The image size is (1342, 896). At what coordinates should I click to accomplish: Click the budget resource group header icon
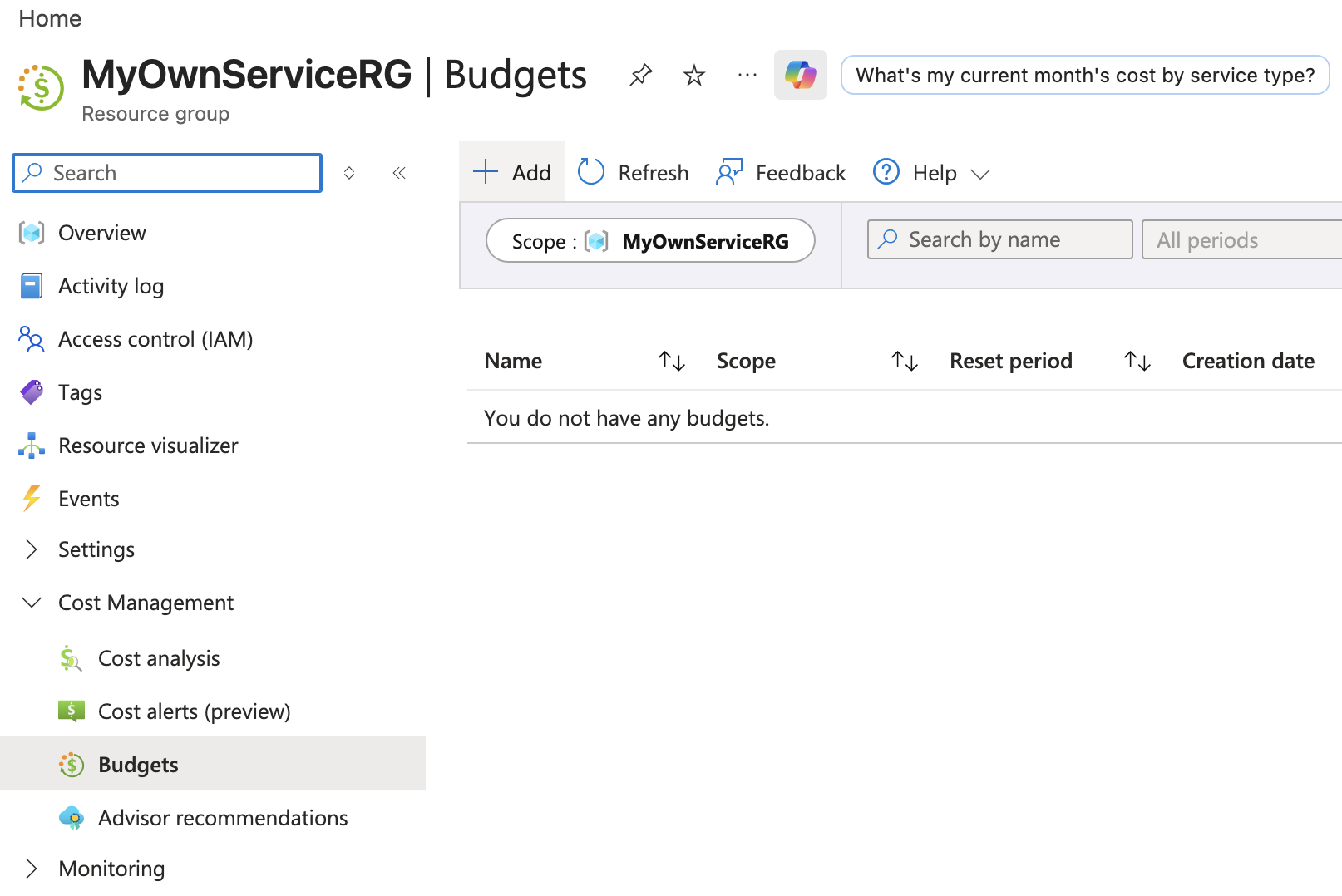tap(41, 87)
